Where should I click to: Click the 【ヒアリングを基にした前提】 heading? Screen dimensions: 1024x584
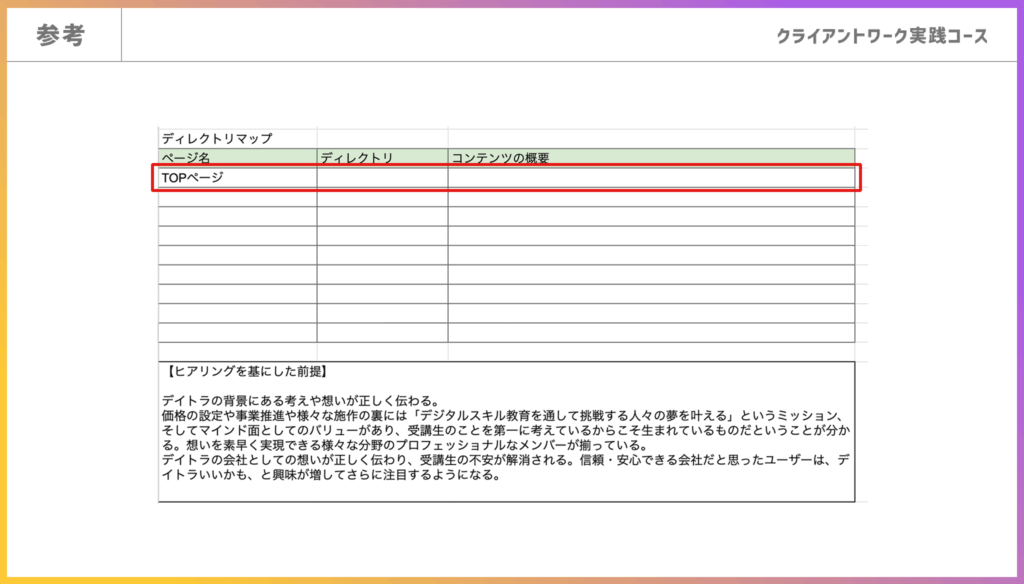[246, 372]
